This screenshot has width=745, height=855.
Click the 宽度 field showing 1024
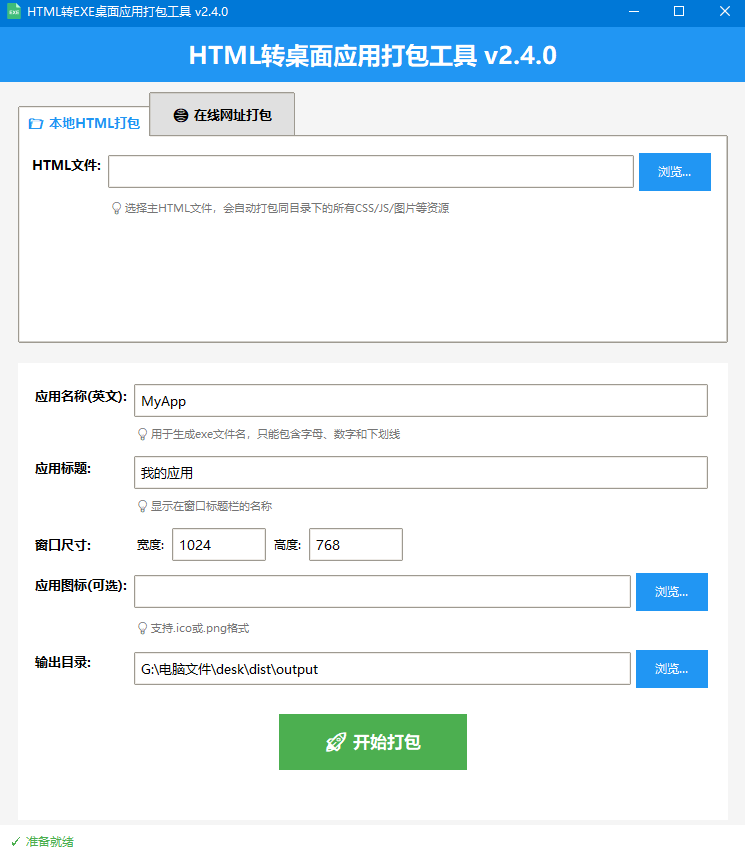pos(218,545)
